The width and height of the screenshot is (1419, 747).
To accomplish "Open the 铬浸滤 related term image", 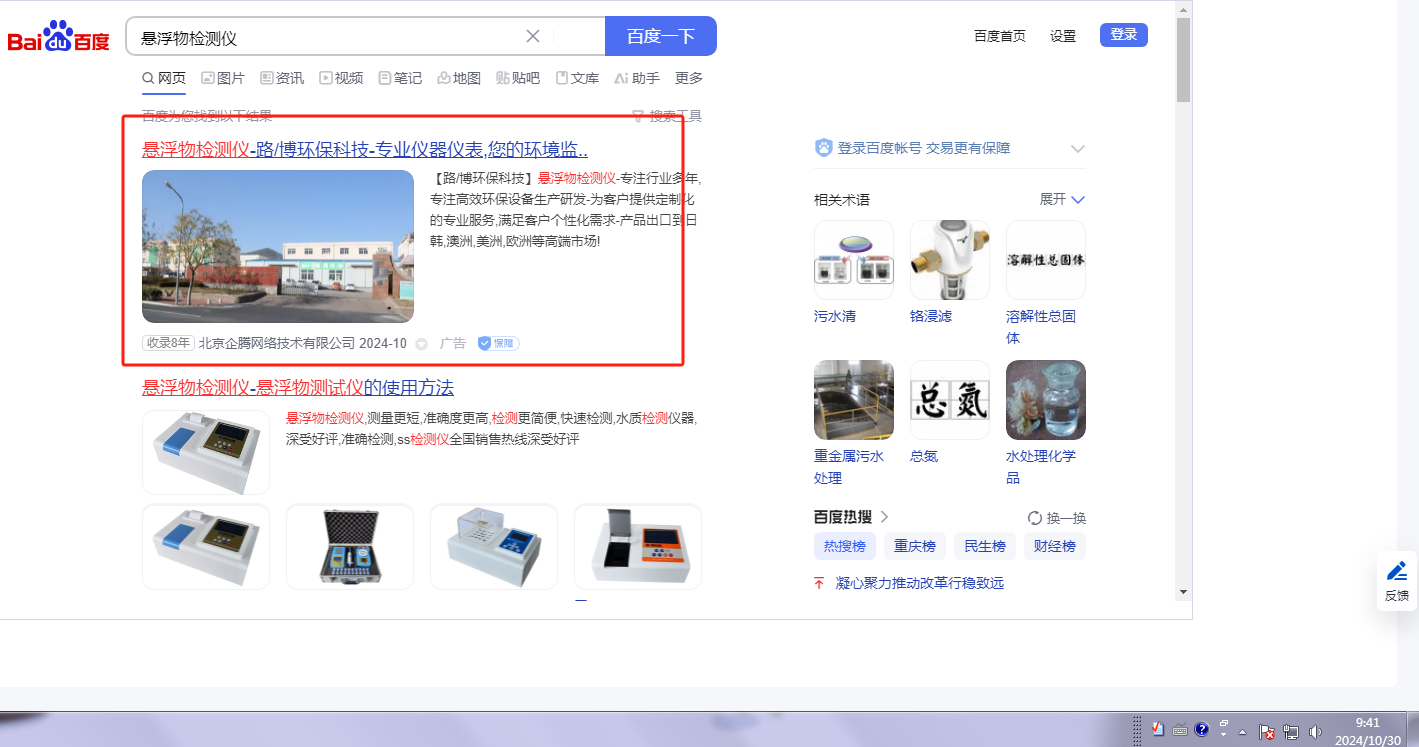I will 950,260.
